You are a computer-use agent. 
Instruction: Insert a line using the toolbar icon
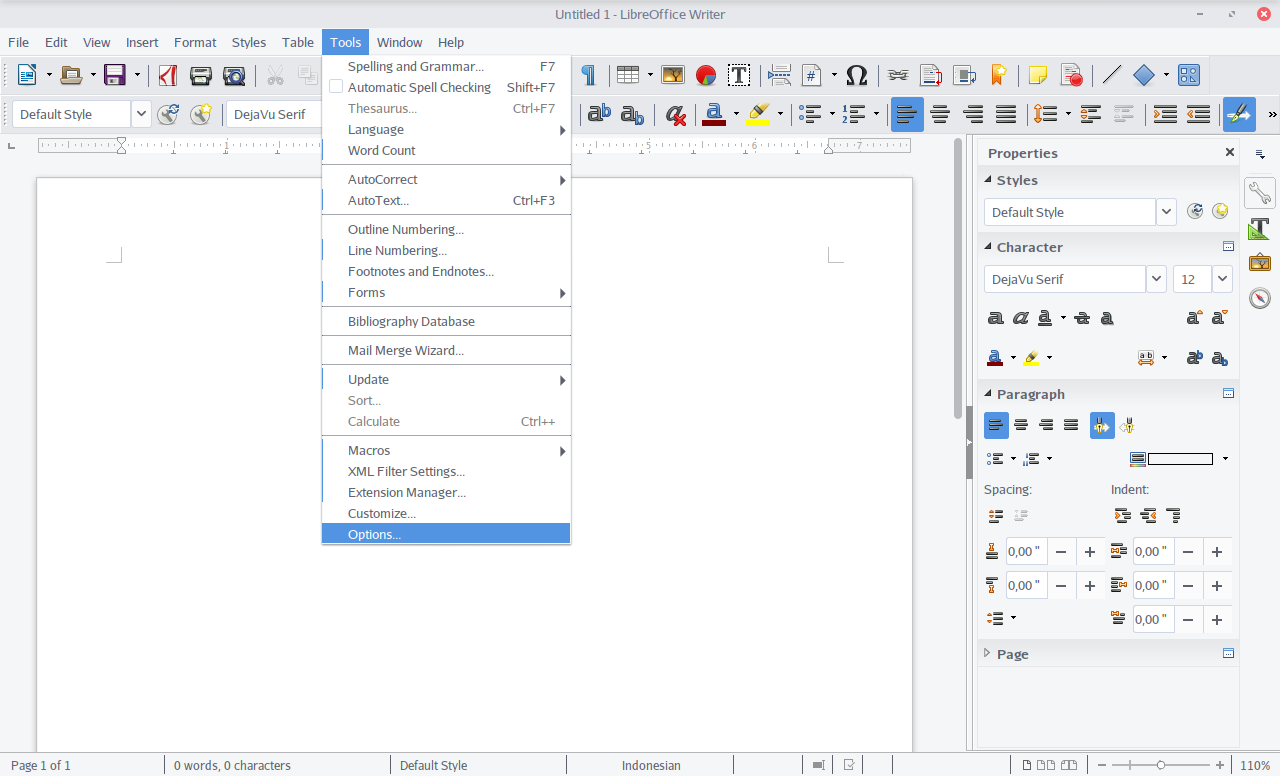[1111, 75]
